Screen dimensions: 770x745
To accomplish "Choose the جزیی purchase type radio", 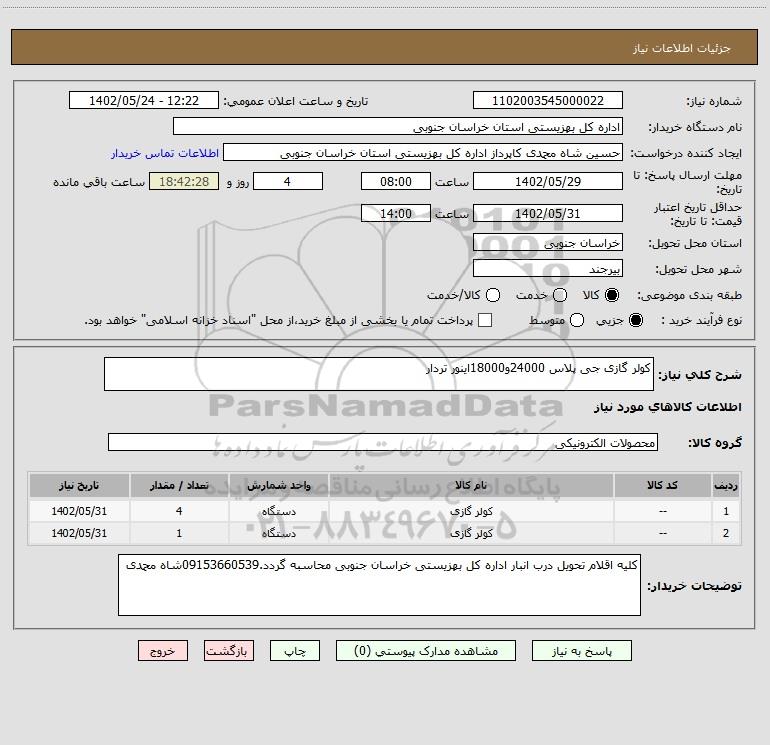I will tap(636, 320).
